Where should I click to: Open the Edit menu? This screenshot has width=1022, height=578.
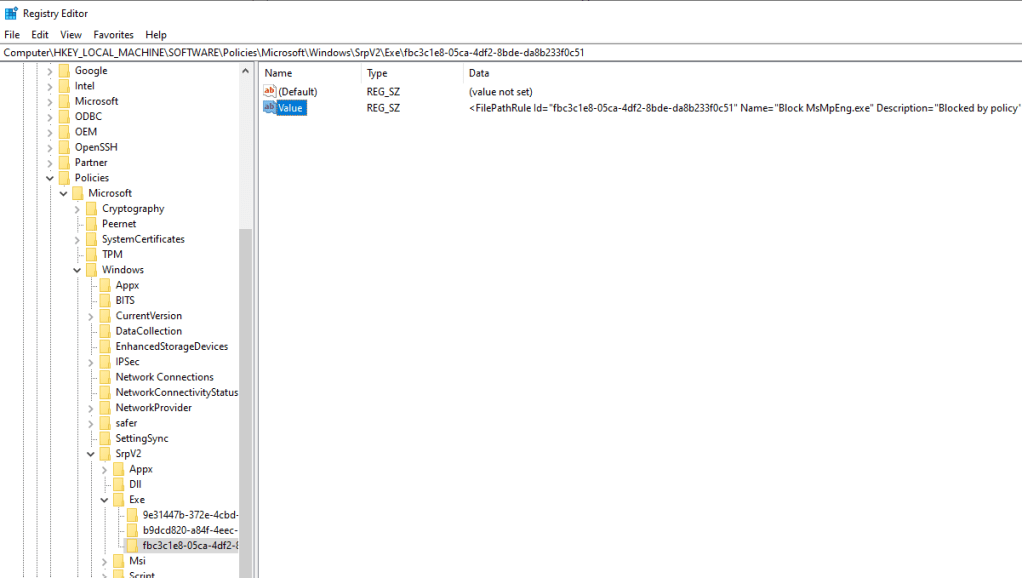[x=40, y=34]
